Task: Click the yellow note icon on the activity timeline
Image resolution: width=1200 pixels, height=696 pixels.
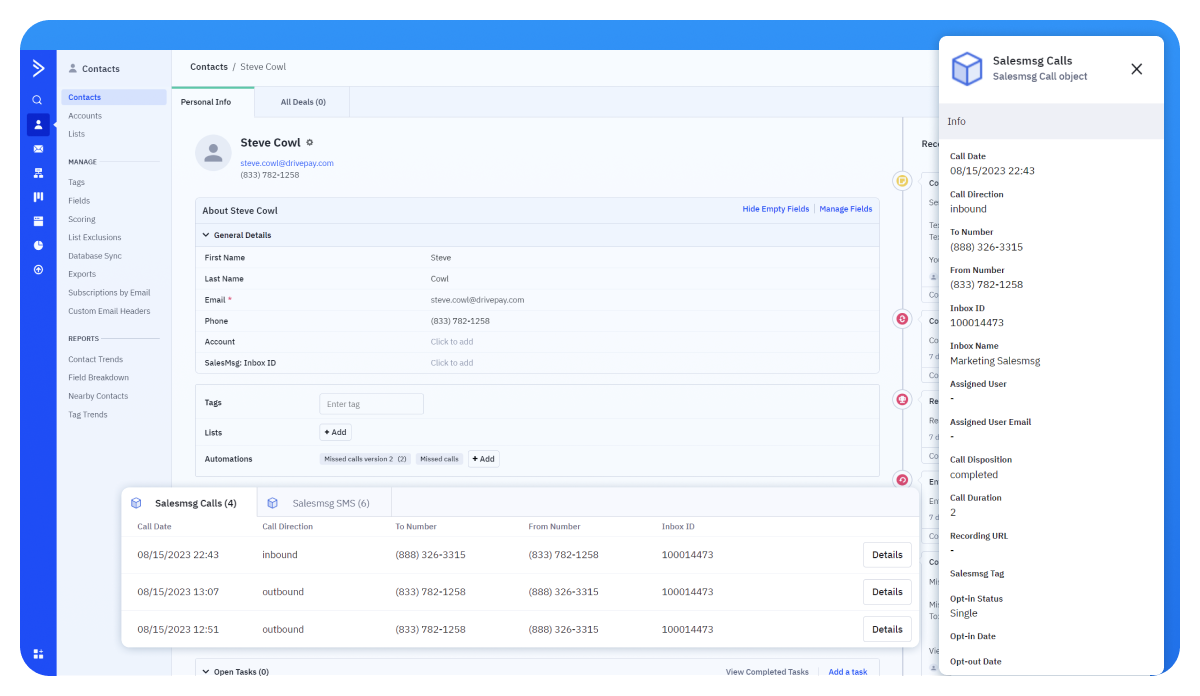Action: pyautogui.click(x=902, y=180)
